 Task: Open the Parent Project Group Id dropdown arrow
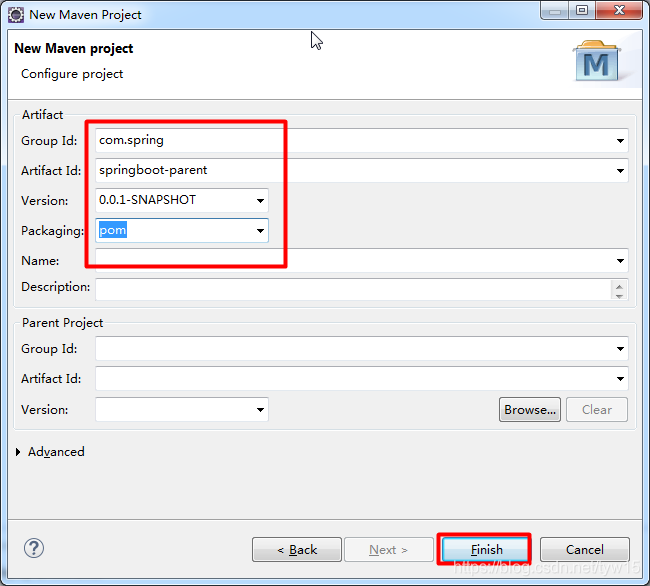pos(620,349)
